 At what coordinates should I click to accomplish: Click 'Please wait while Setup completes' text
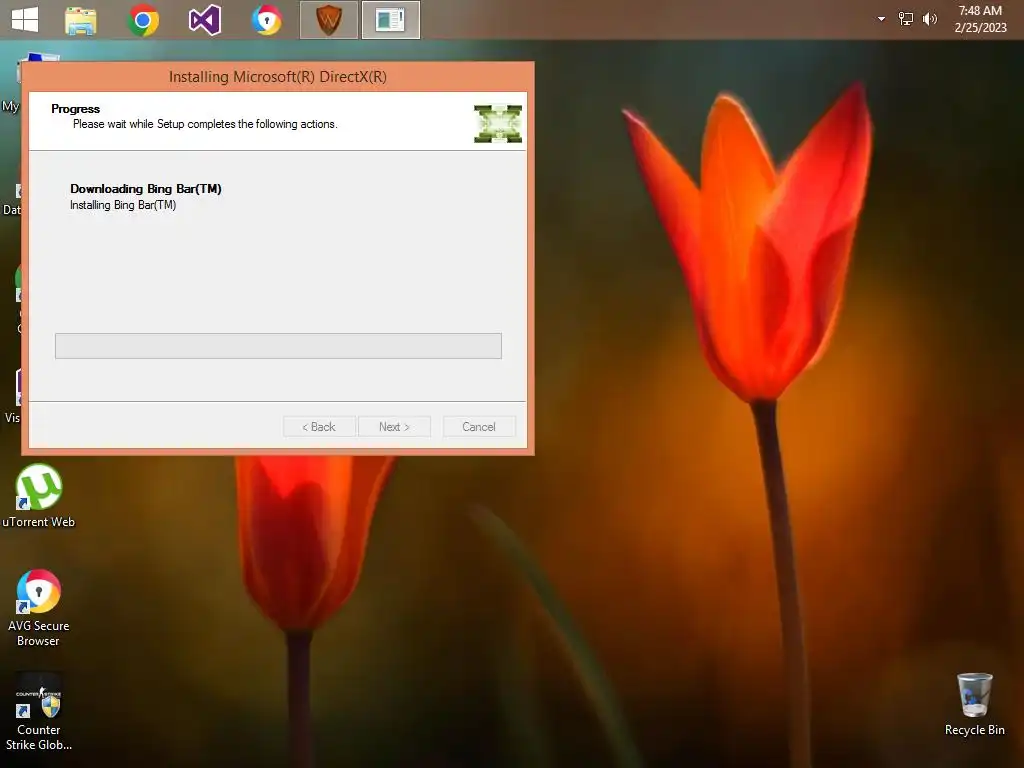205,124
